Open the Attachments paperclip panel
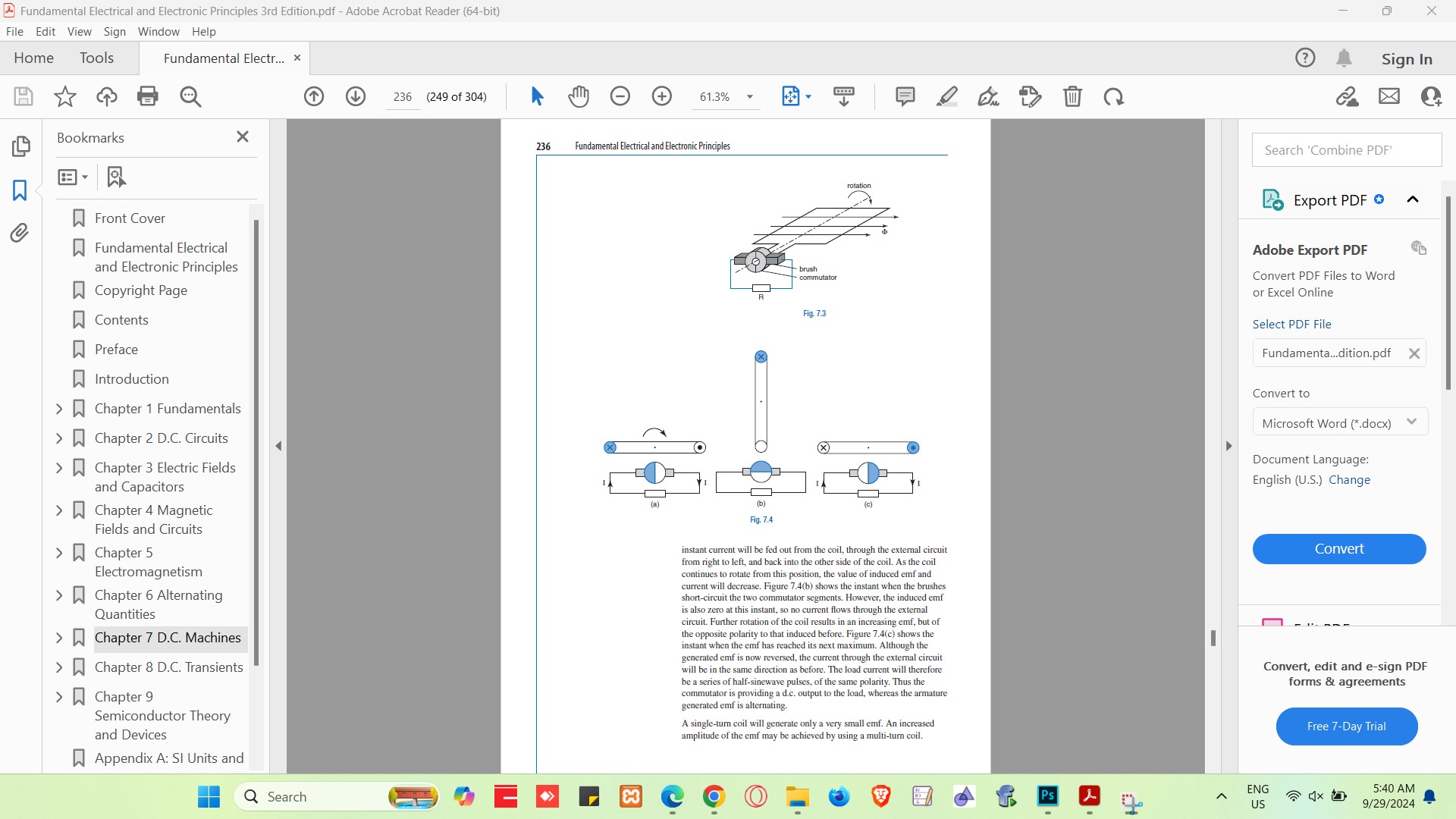Image resolution: width=1456 pixels, height=819 pixels. (x=20, y=233)
